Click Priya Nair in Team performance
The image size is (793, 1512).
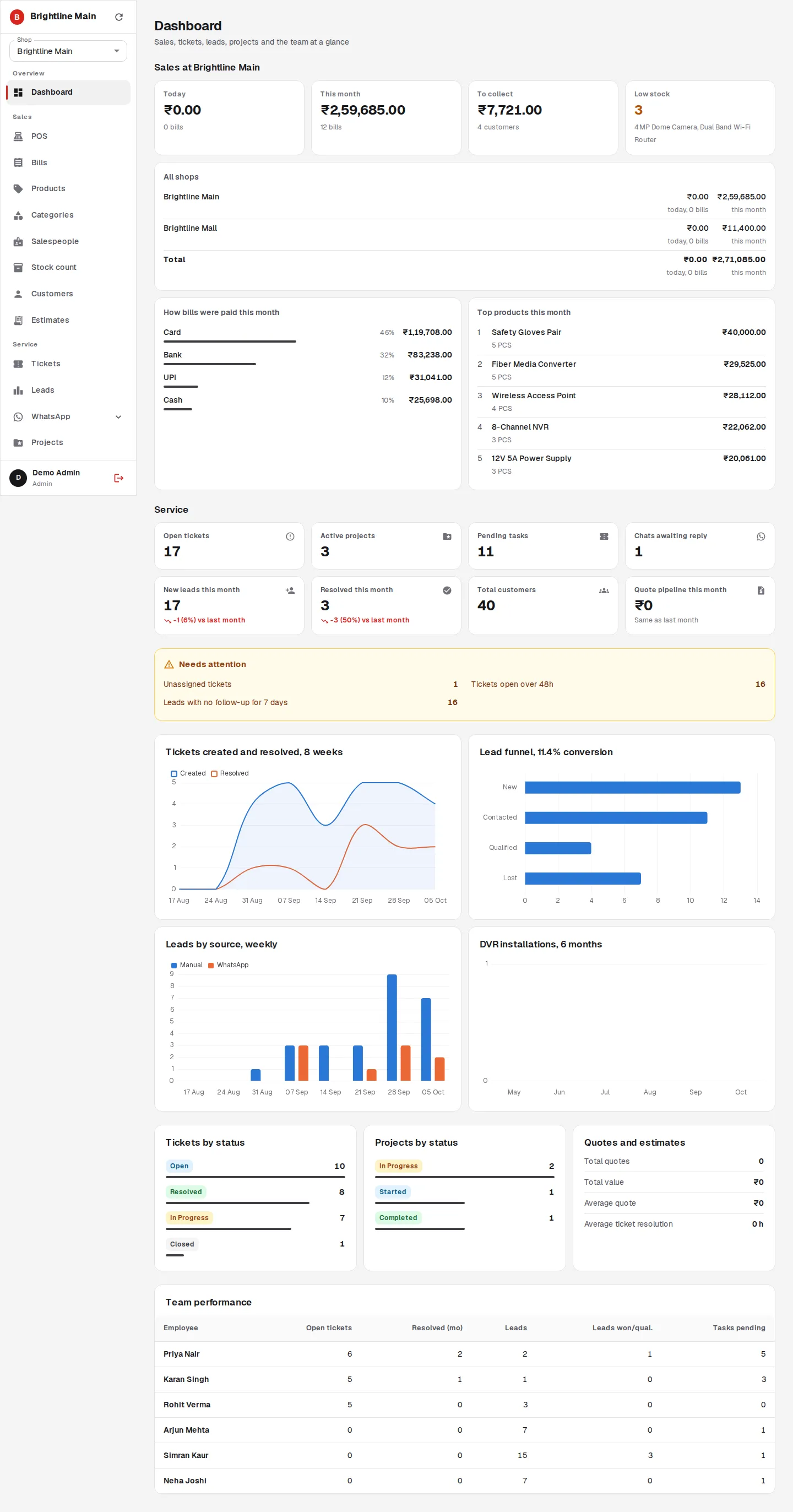pyautogui.click(x=181, y=1354)
